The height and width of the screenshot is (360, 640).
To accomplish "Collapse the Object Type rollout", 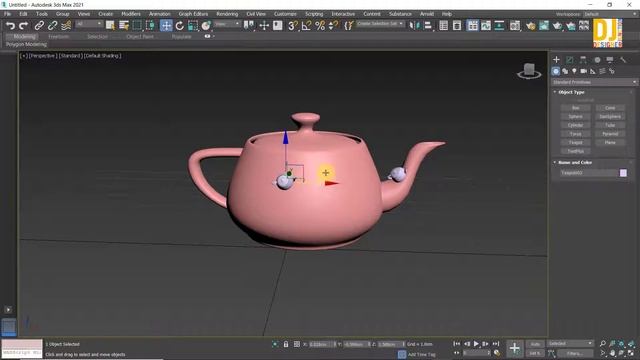I will [x=555, y=92].
